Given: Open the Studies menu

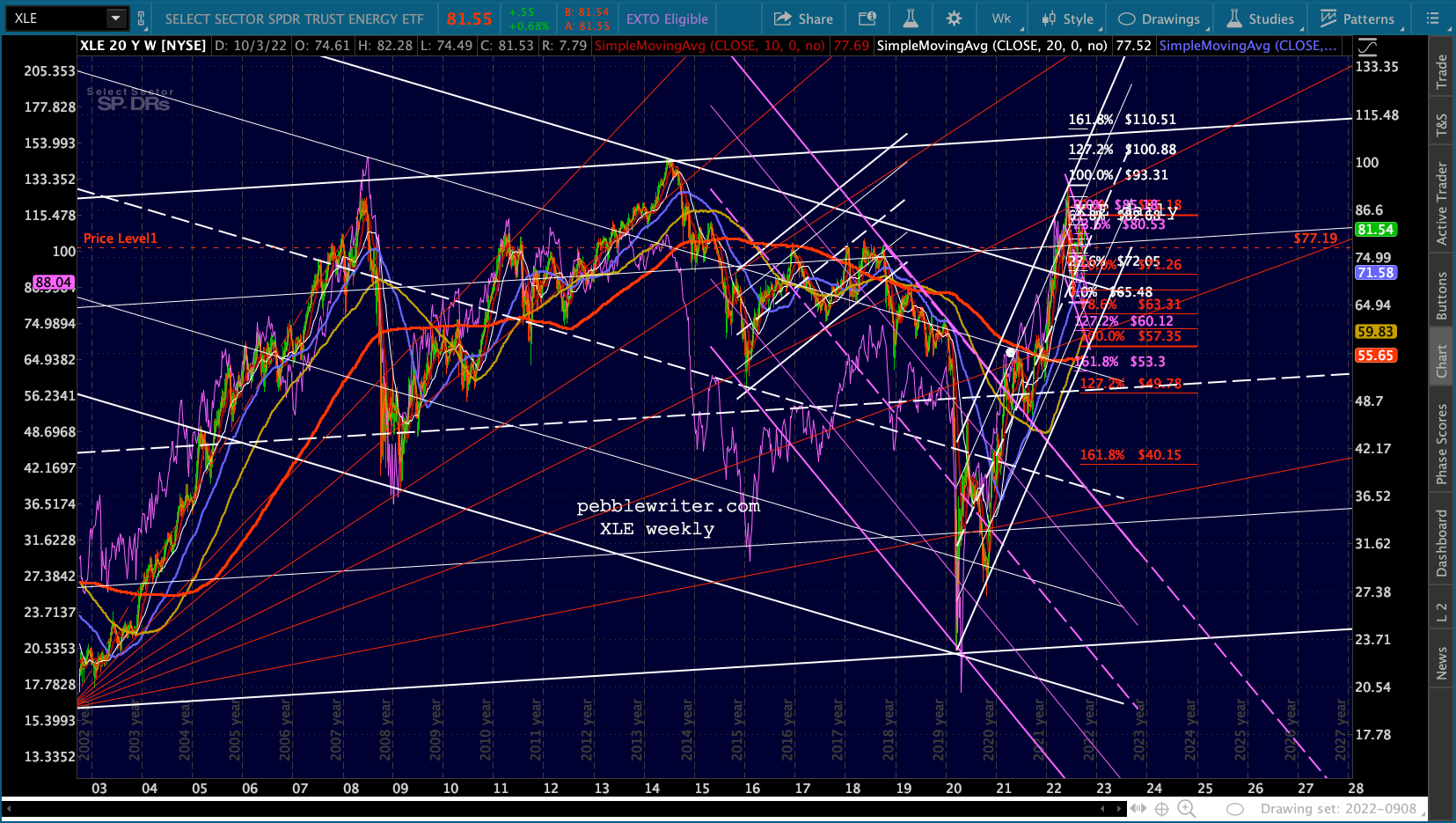Looking at the screenshot, I should [x=1261, y=18].
